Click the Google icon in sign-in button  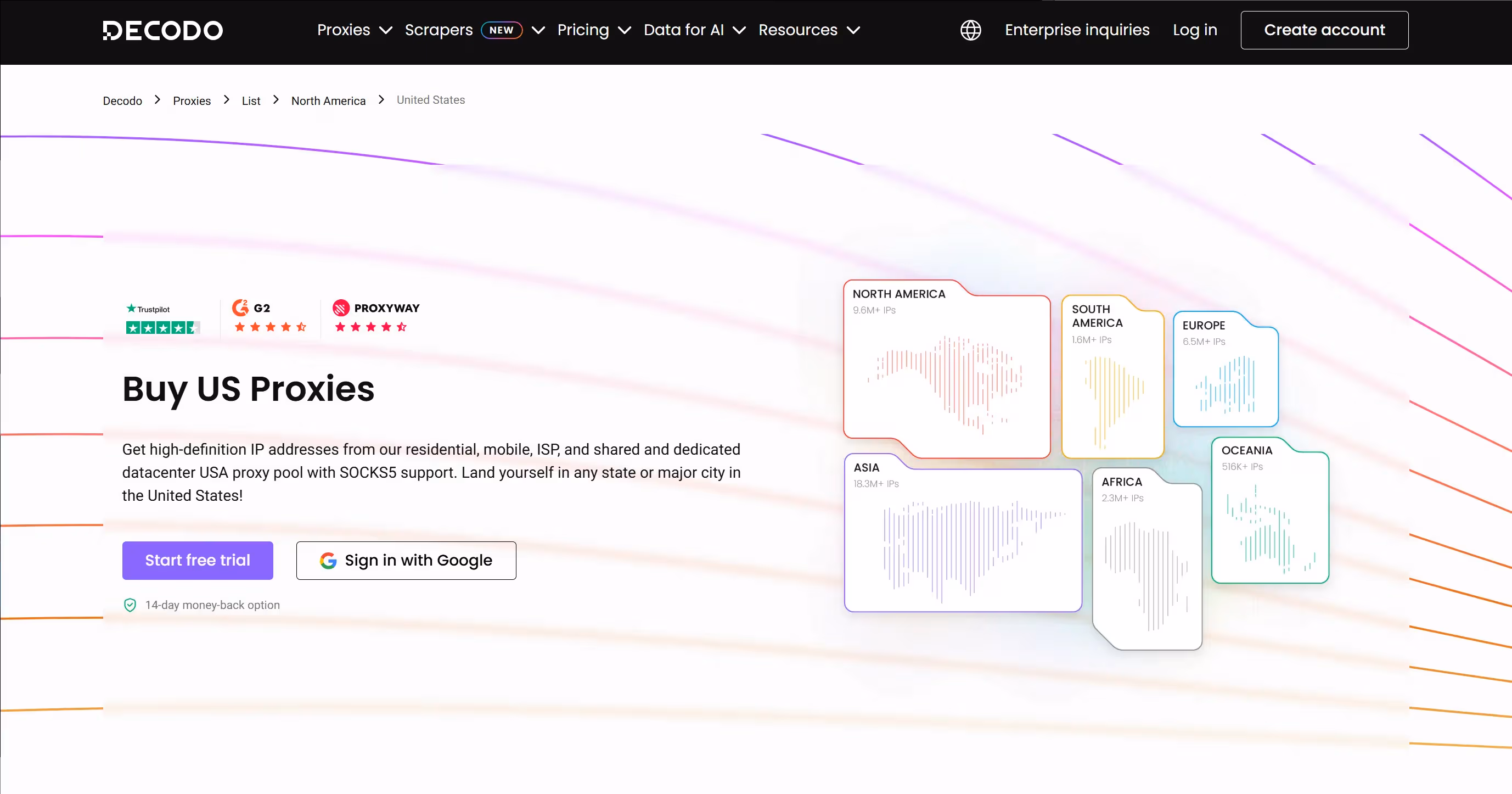329,560
